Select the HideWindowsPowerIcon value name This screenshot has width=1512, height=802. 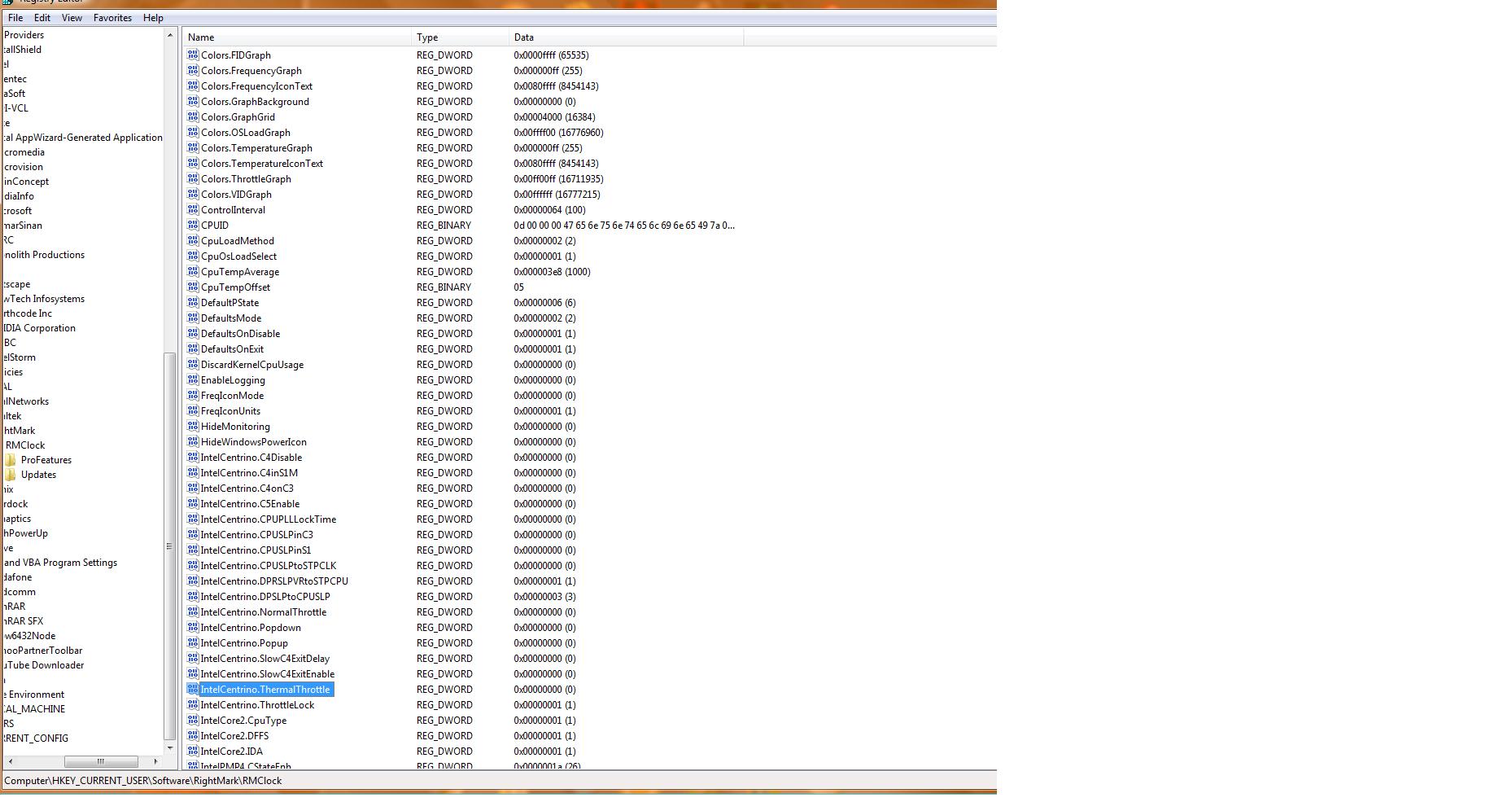coord(253,442)
